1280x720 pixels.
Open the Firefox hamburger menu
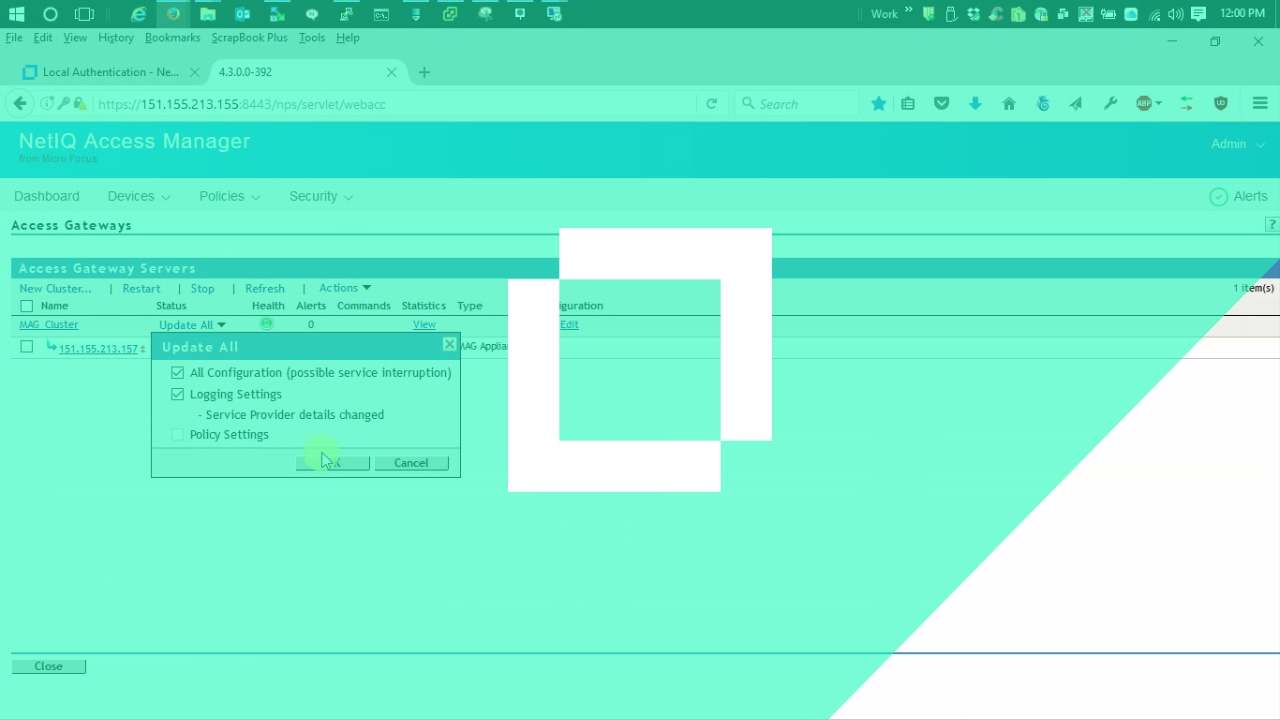tap(1260, 103)
